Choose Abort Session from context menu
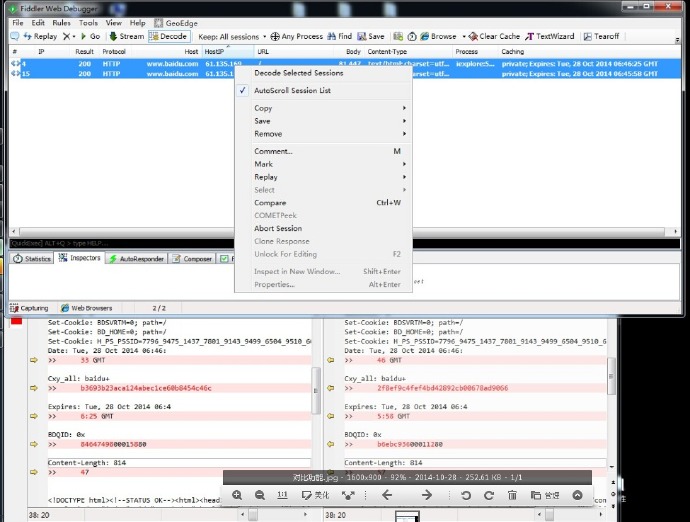The width and height of the screenshot is (690, 522). [323, 228]
